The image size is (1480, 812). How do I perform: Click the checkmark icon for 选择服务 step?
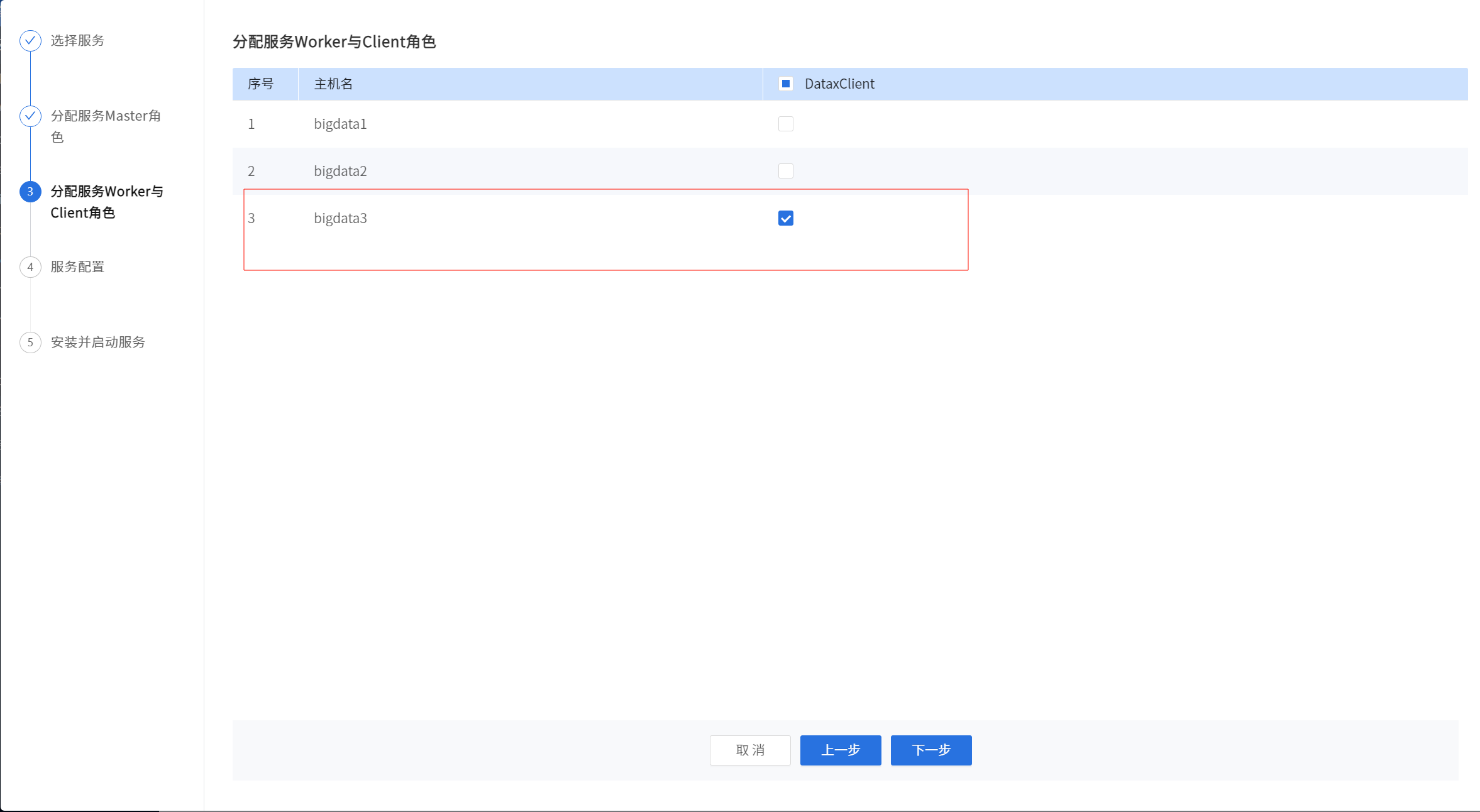(30, 41)
